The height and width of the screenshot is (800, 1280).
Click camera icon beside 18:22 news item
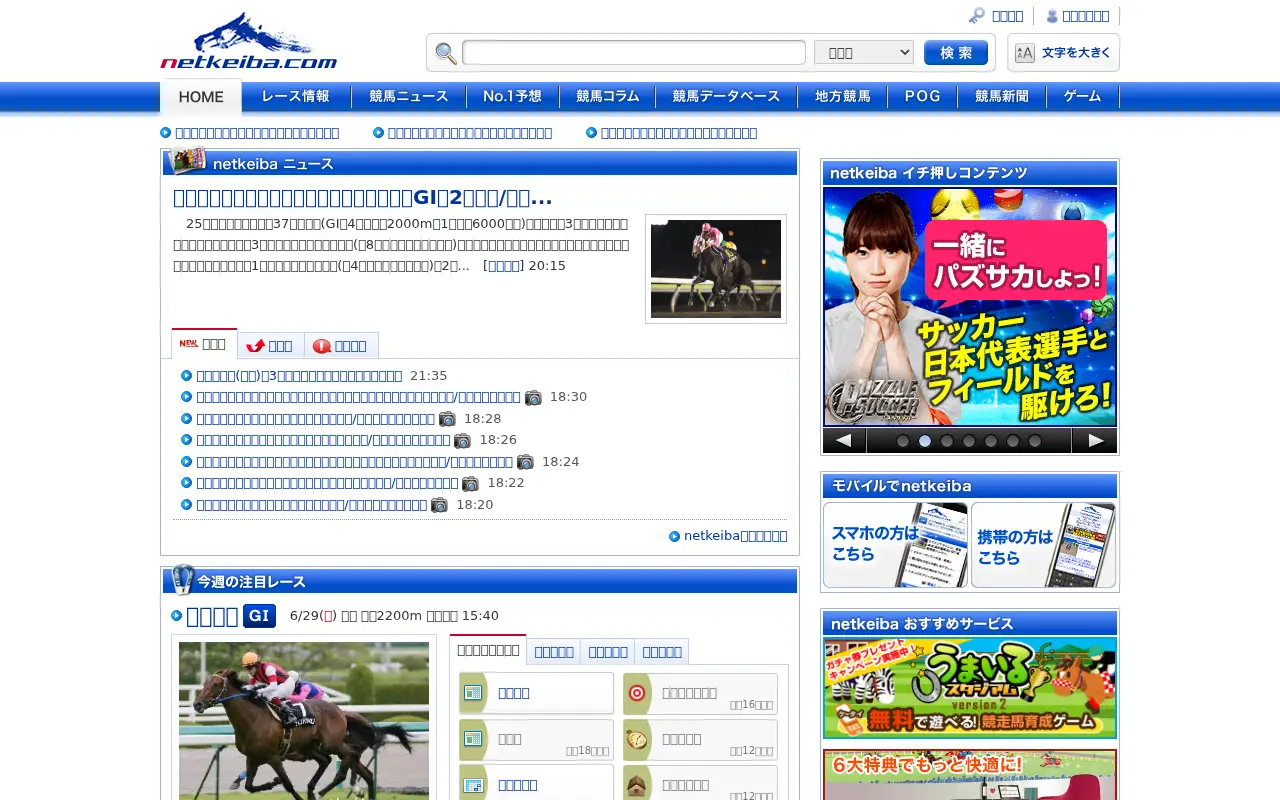pyautogui.click(x=470, y=484)
